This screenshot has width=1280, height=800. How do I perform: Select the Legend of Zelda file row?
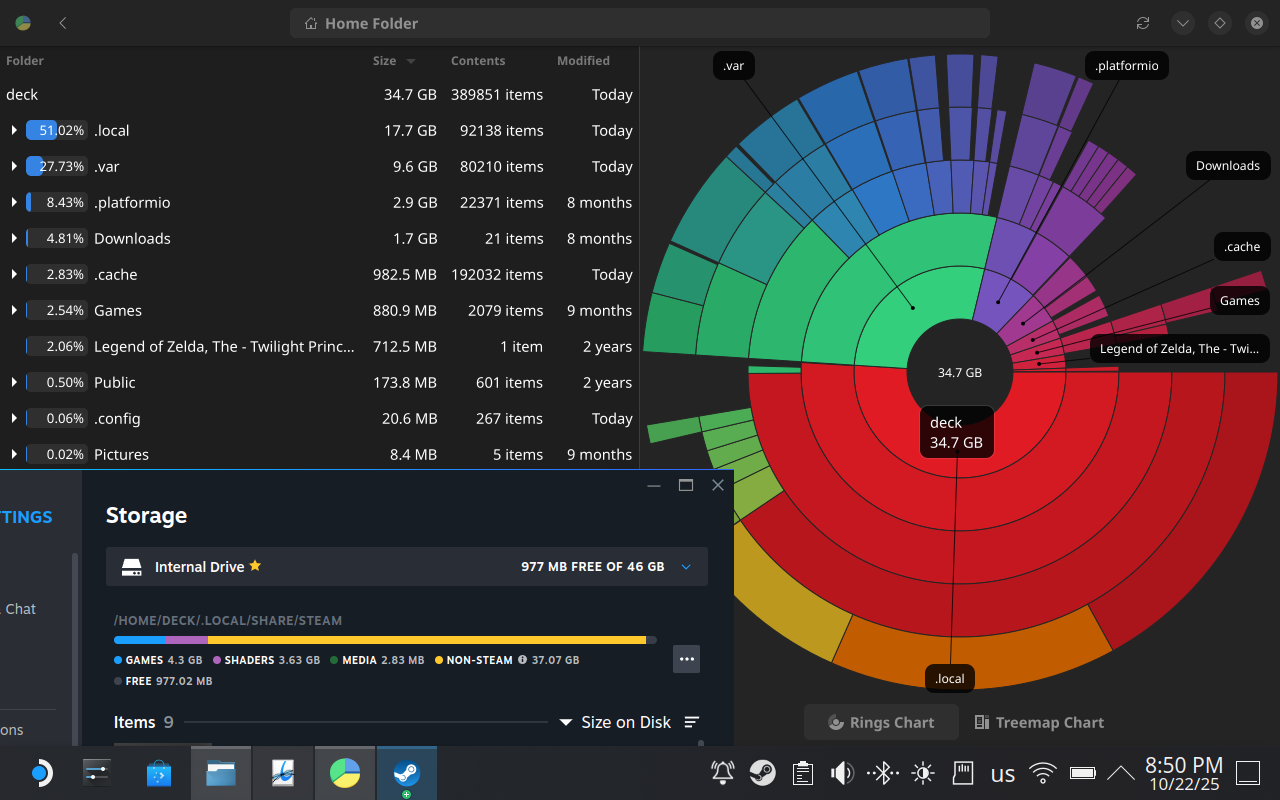(224, 347)
